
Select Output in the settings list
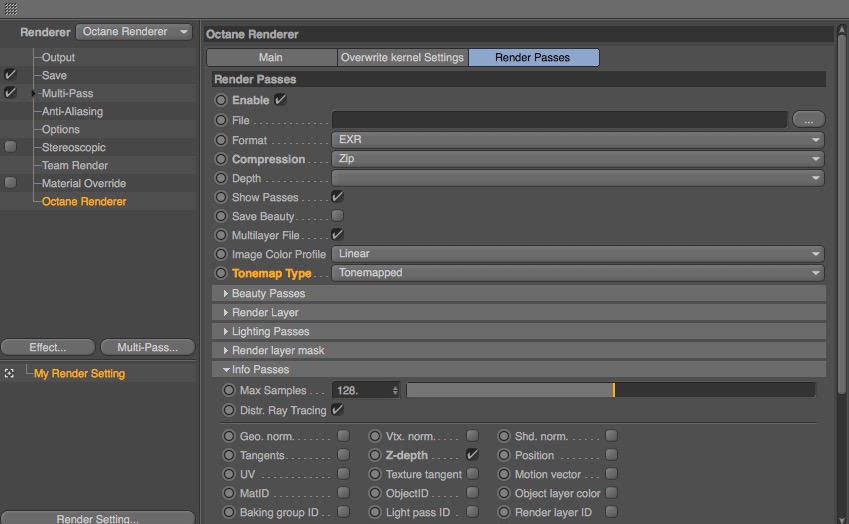(x=58, y=57)
